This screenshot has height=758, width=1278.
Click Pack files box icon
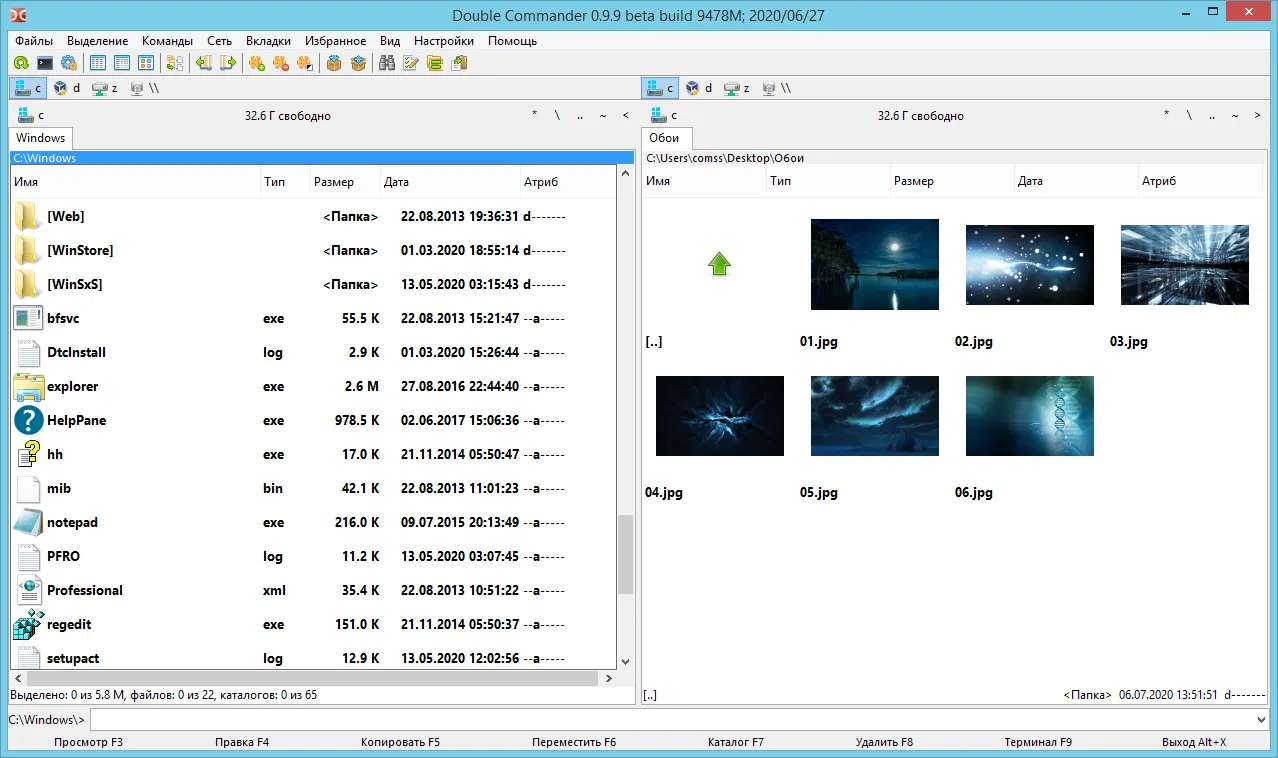click(335, 63)
